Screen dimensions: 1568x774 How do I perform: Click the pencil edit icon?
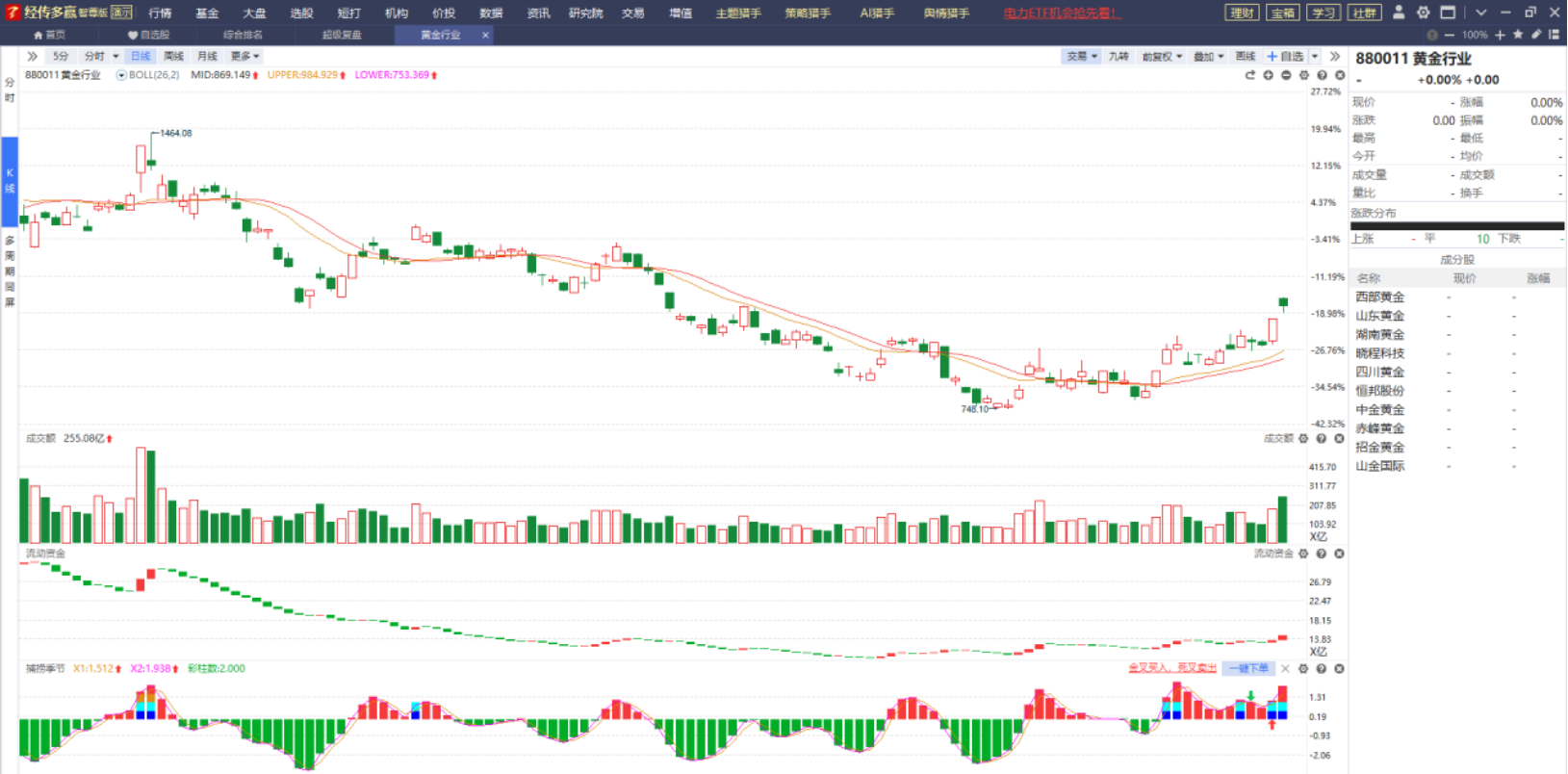(1536, 35)
